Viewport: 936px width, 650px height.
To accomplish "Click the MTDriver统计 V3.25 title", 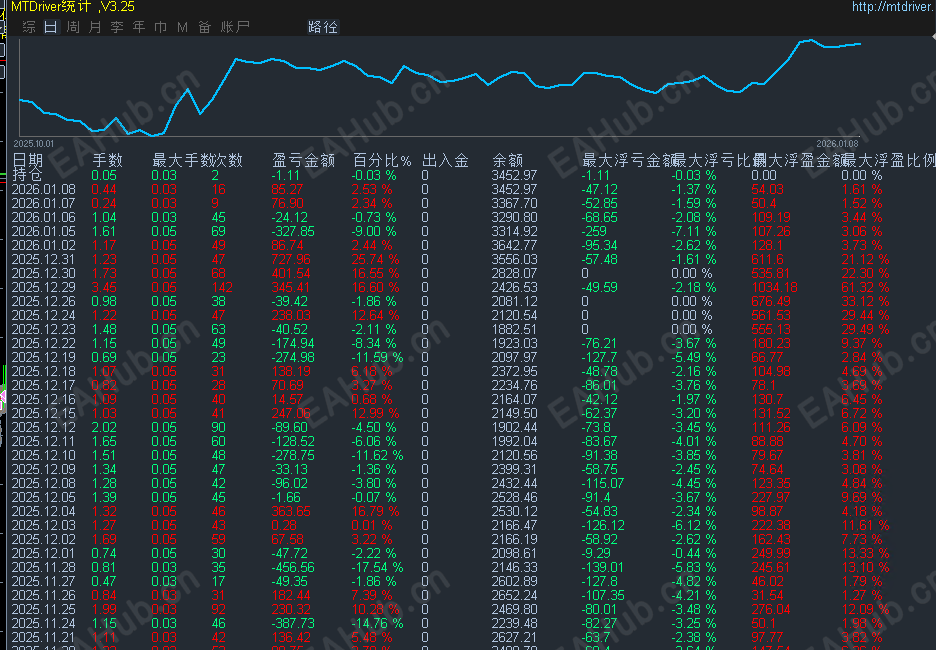I will [x=73, y=7].
